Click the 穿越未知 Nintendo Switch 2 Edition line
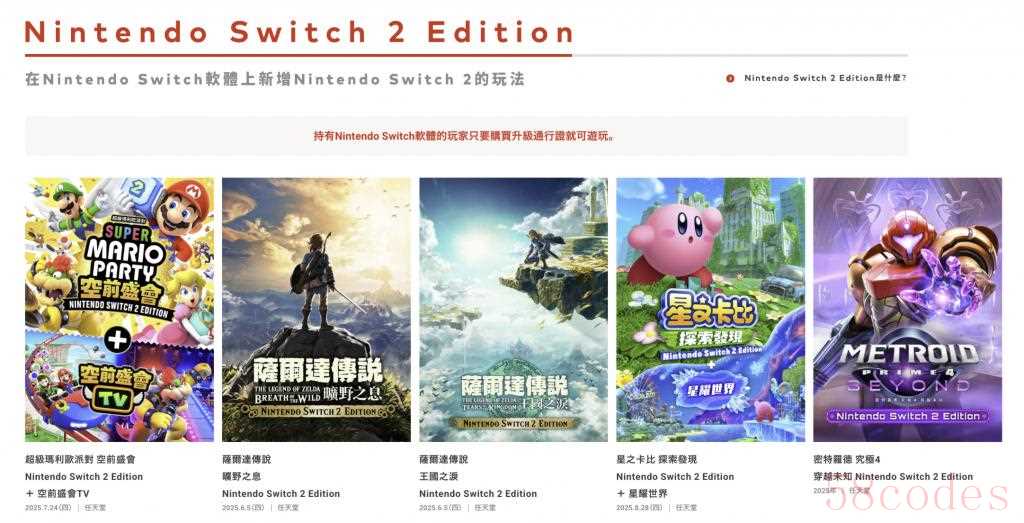 [x=893, y=477]
